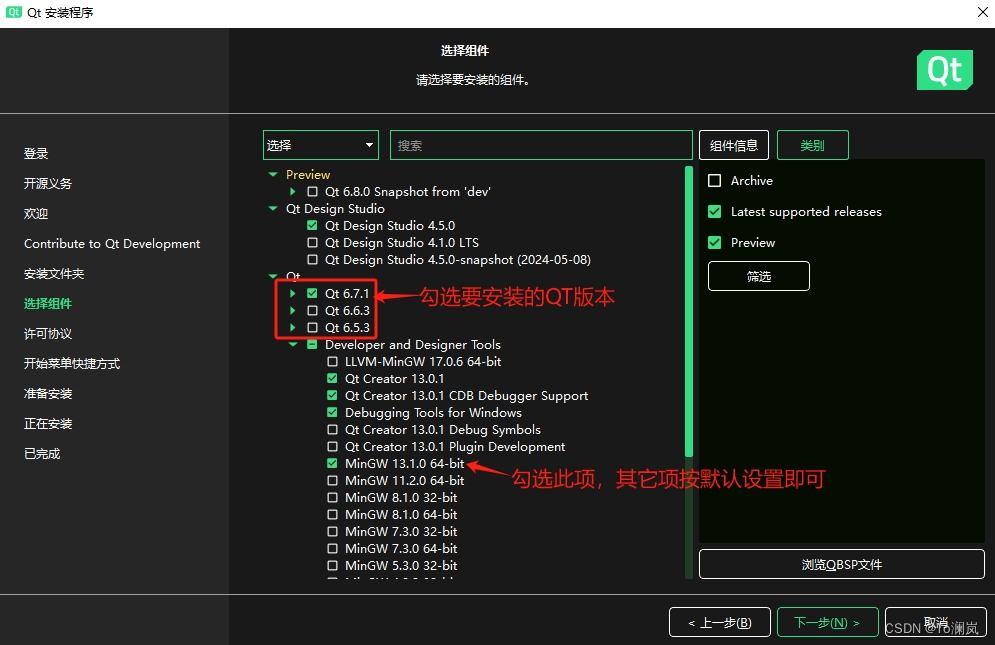
Task: Expand the Qt 6.7.1 node
Action: [293, 293]
